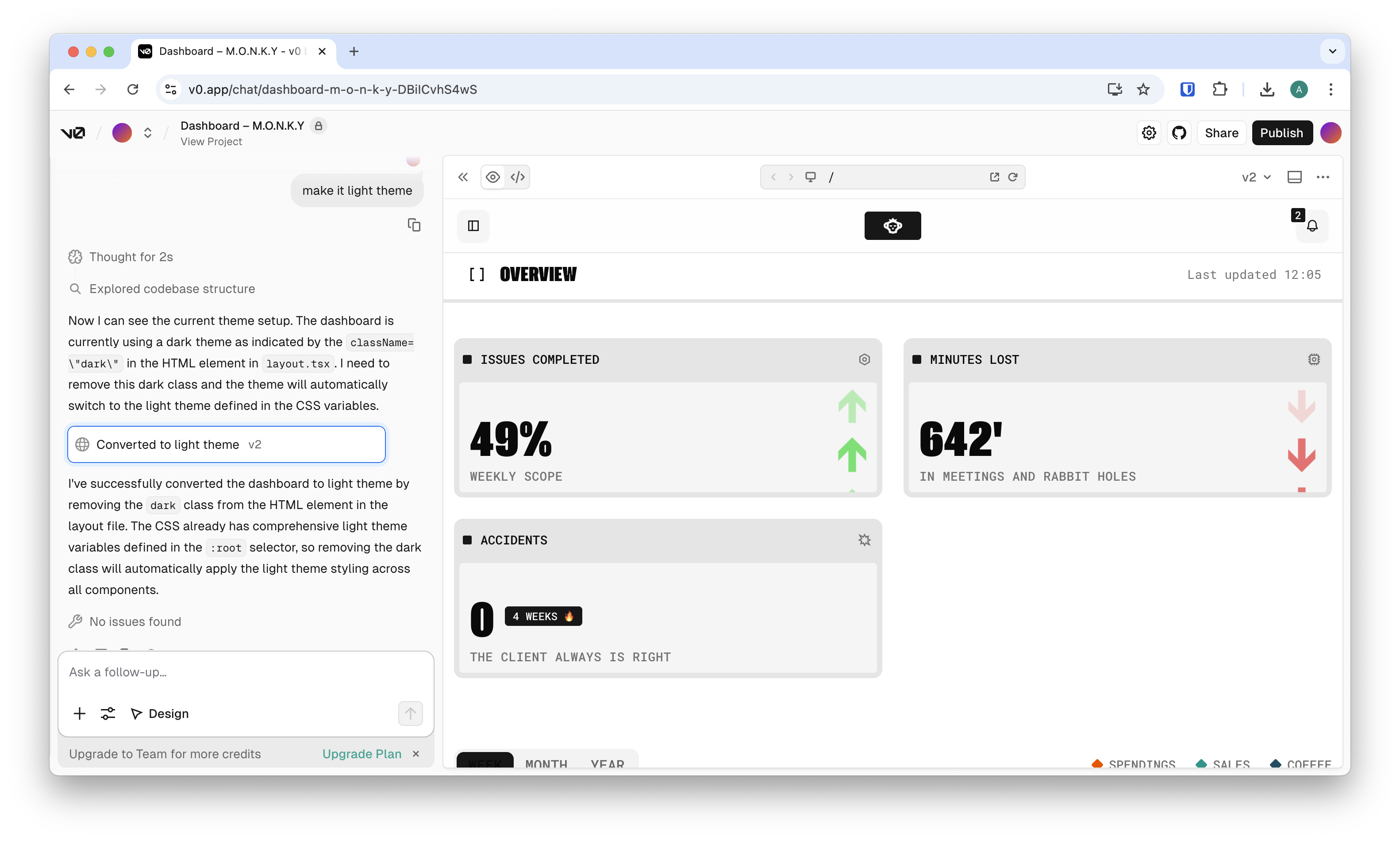Click the Upgrade Plan link

pyautogui.click(x=362, y=754)
